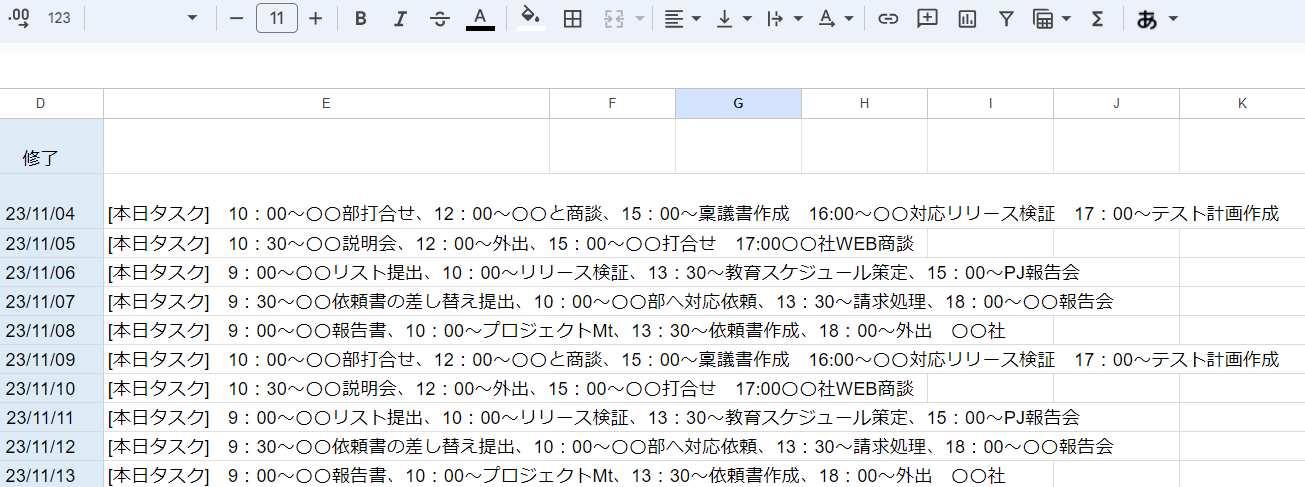The height and width of the screenshot is (487, 1305).
Task: Open merge type dropdown arrow
Action: [x=639, y=18]
